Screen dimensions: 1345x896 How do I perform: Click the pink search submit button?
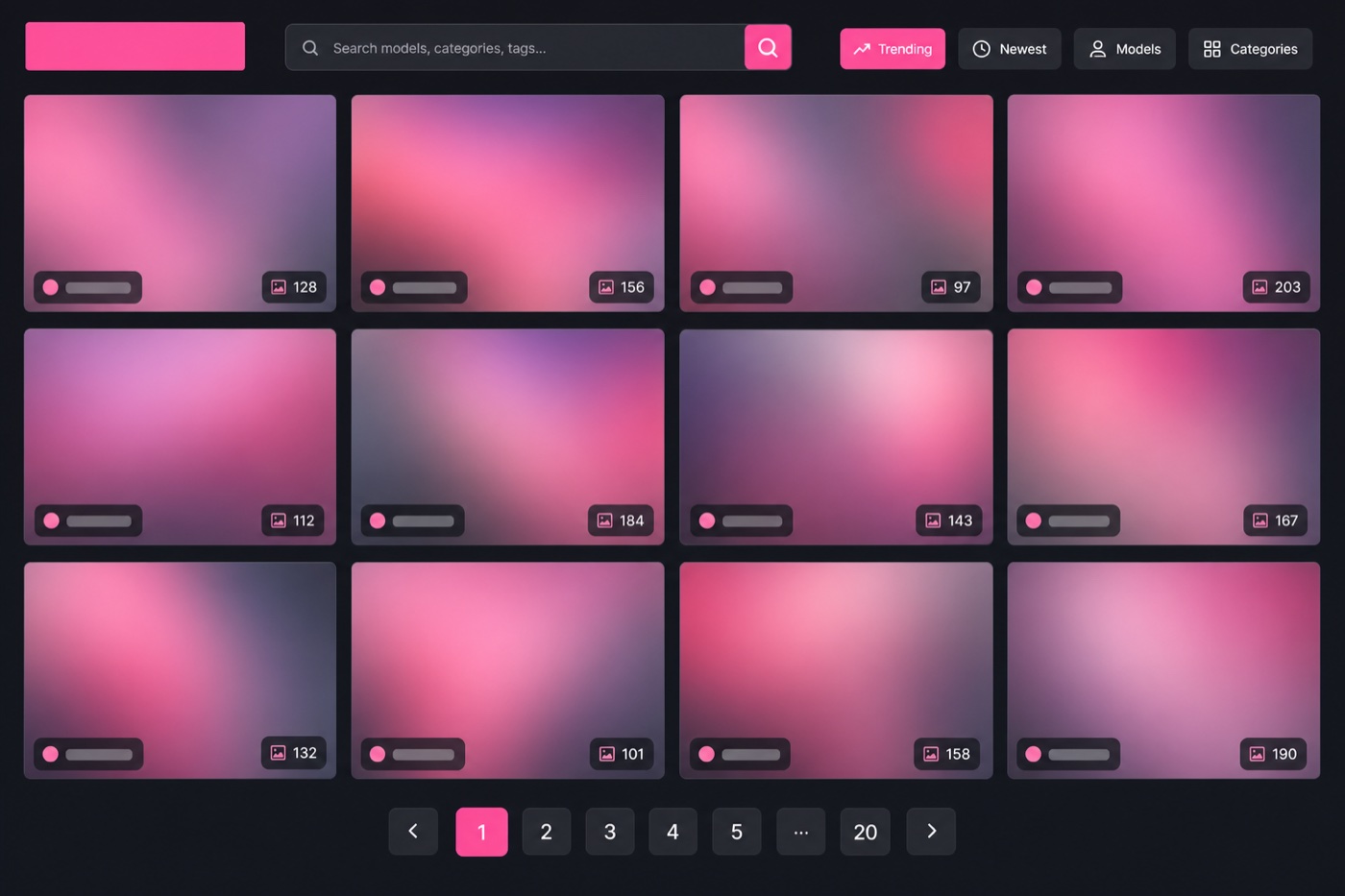(x=768, y=47)
